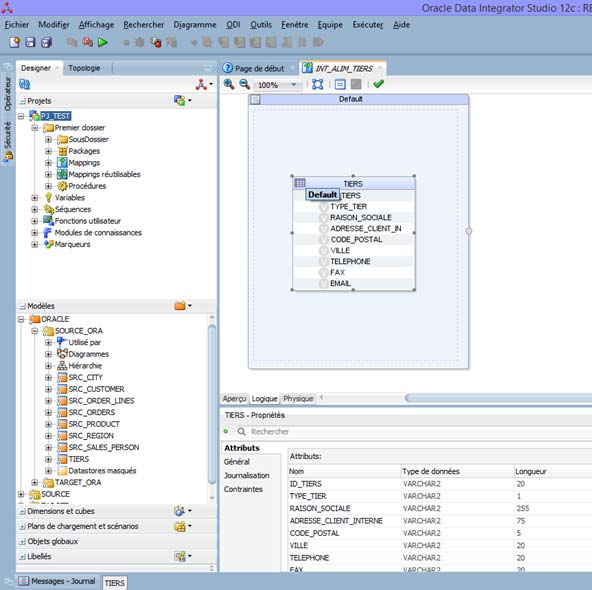Click the diagram outline view toolbar icon
This screenshot has width=592, height=590.
(x=340, y=84)
